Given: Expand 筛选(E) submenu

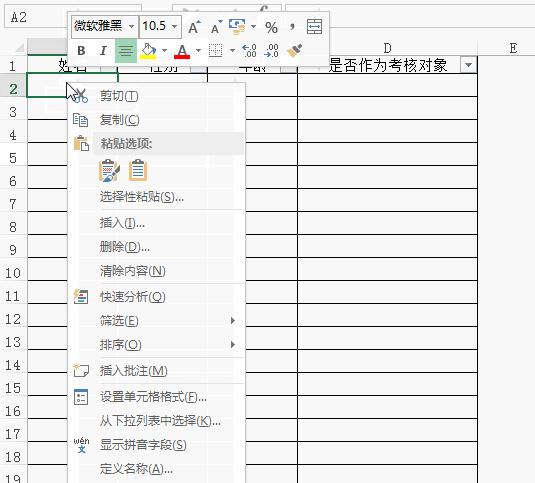Looking at the screenshot, I should pos(157,321).
